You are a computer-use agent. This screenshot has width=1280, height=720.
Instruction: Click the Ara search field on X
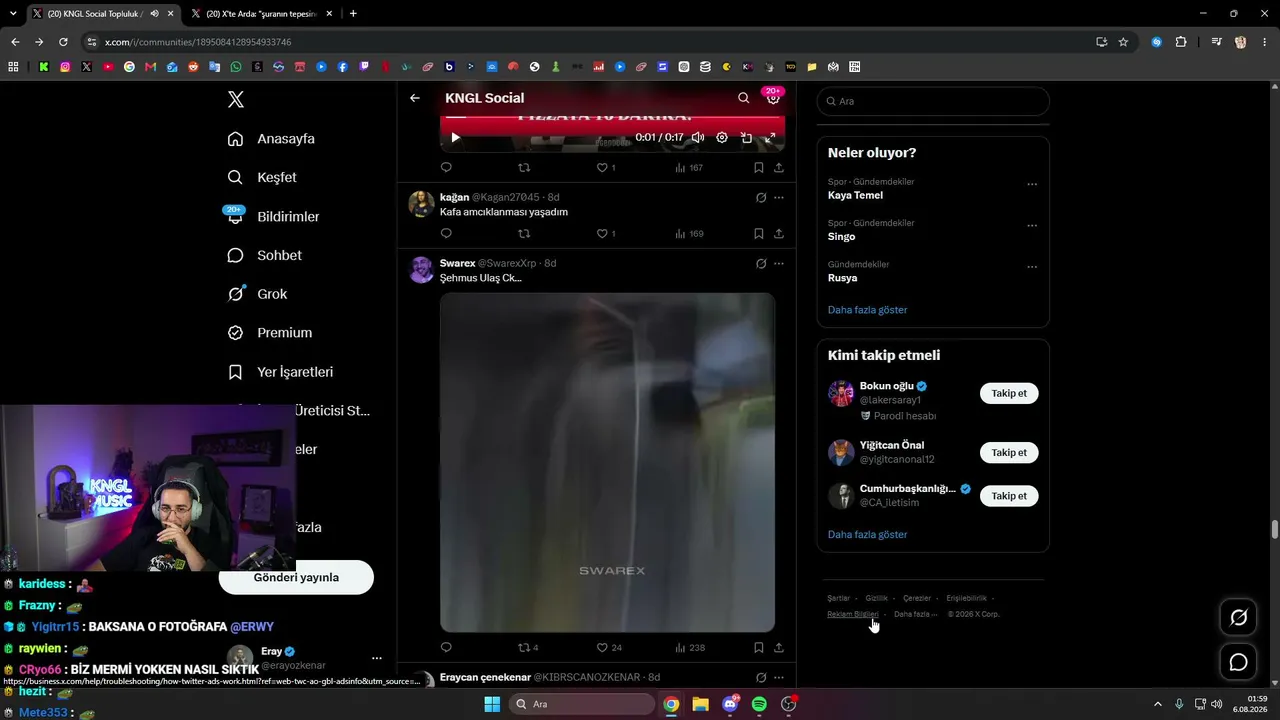pyautogui.click(x=933, y=101)
